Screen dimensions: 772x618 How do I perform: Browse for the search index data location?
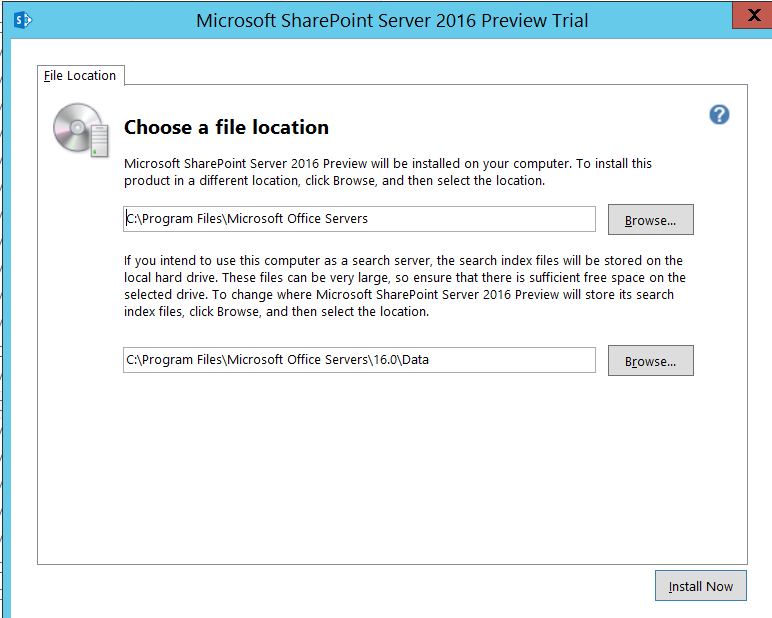[650, 360]
